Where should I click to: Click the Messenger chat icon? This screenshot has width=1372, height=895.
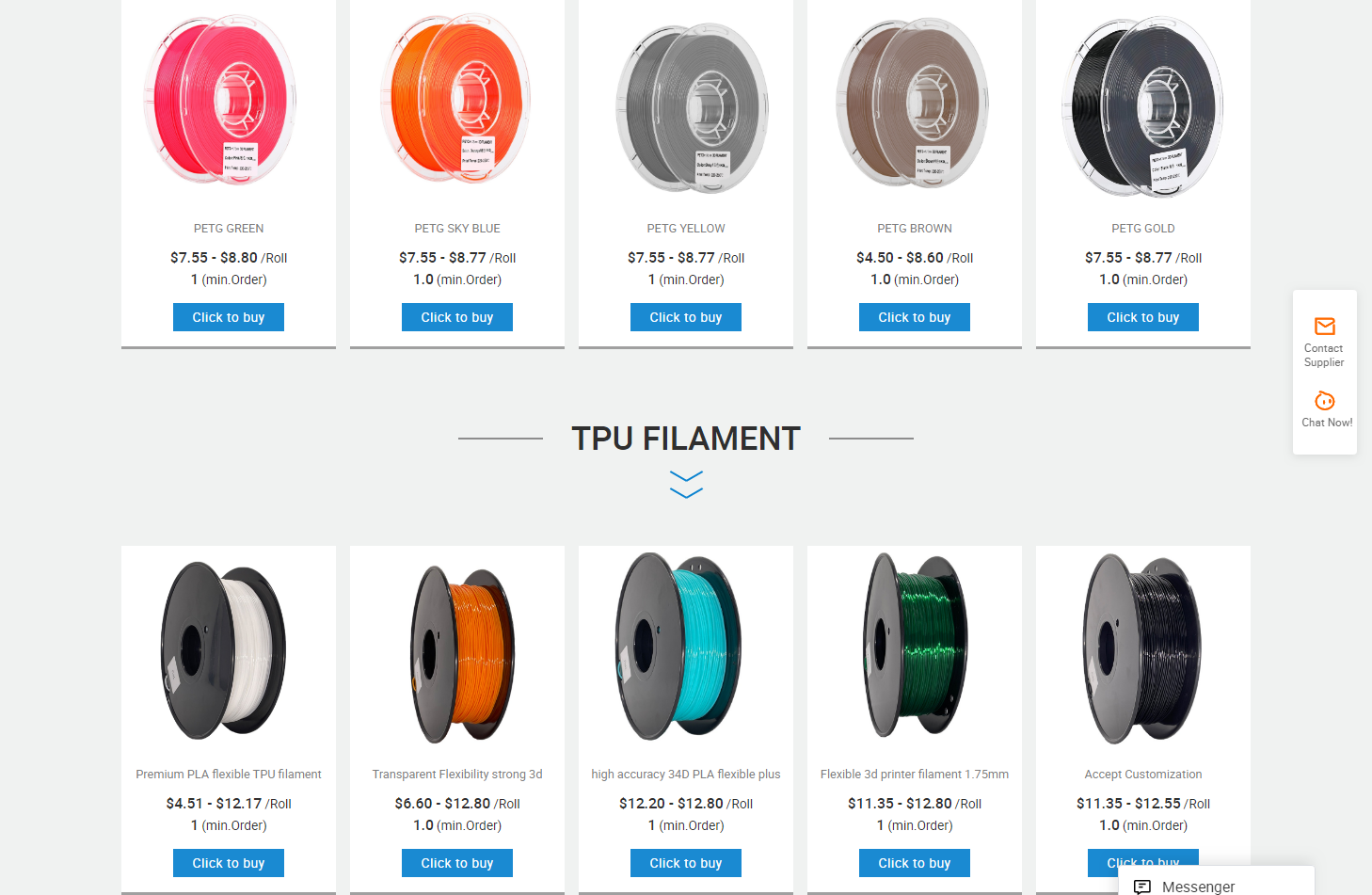click(x=1142, y=887)
